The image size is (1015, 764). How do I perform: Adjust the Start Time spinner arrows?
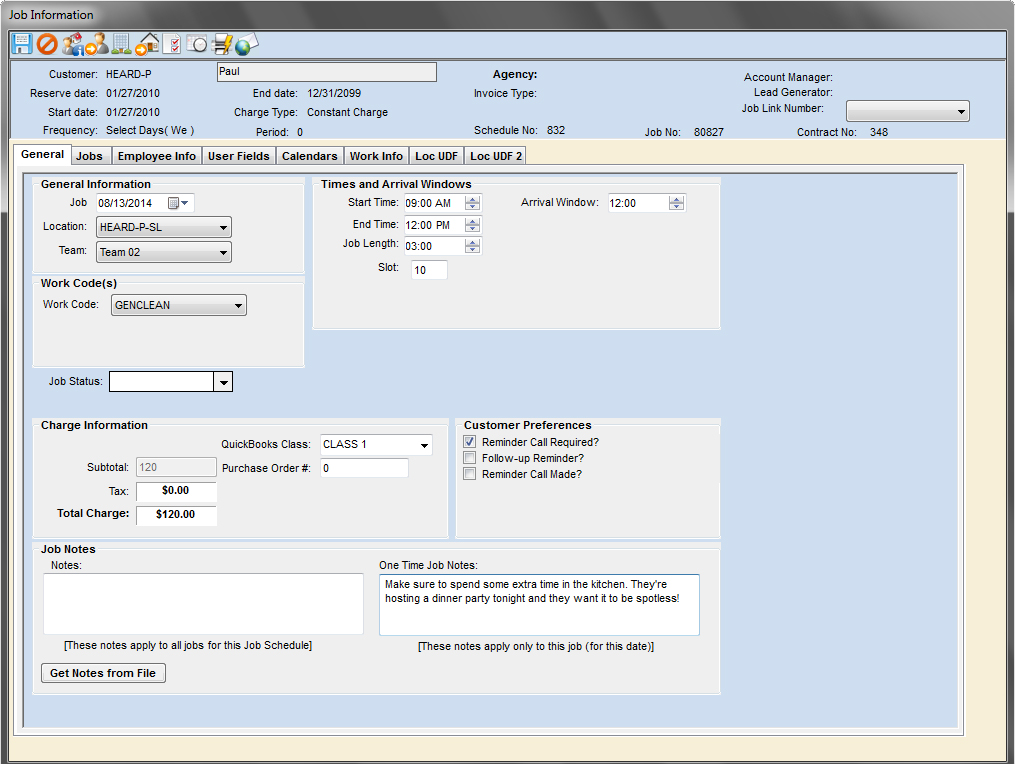(x=473, y=203)
